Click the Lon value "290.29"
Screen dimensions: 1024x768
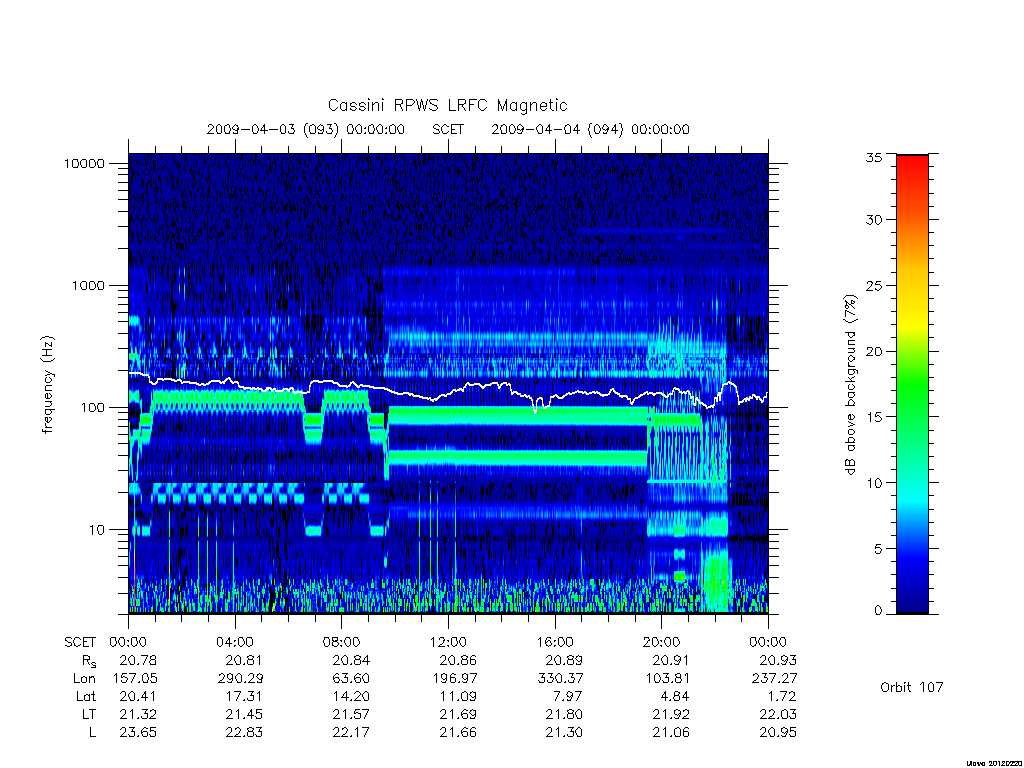pyautogui.click(x=240, y=679)
